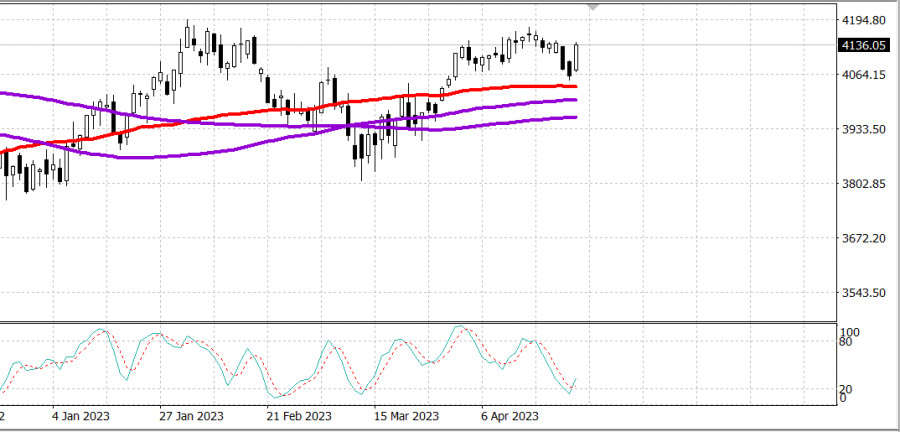This screenshot has height=432, width=900.
Task: Click the 4064.15 price axis label
Action: pos(864,75)
